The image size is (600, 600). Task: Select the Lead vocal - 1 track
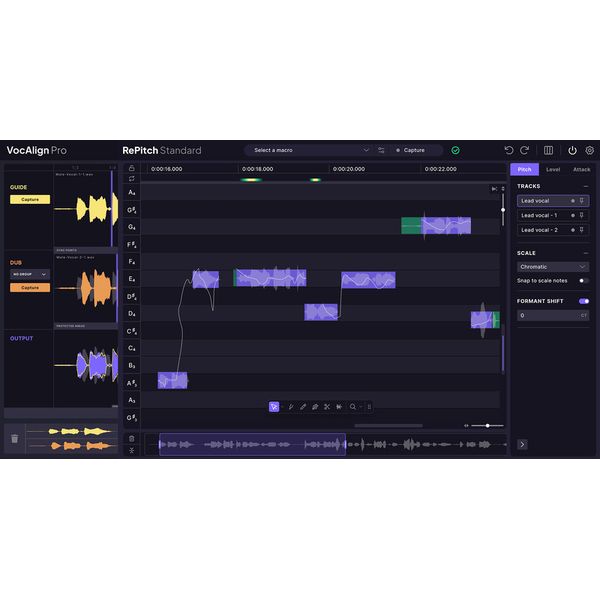(x=553, y=215)
